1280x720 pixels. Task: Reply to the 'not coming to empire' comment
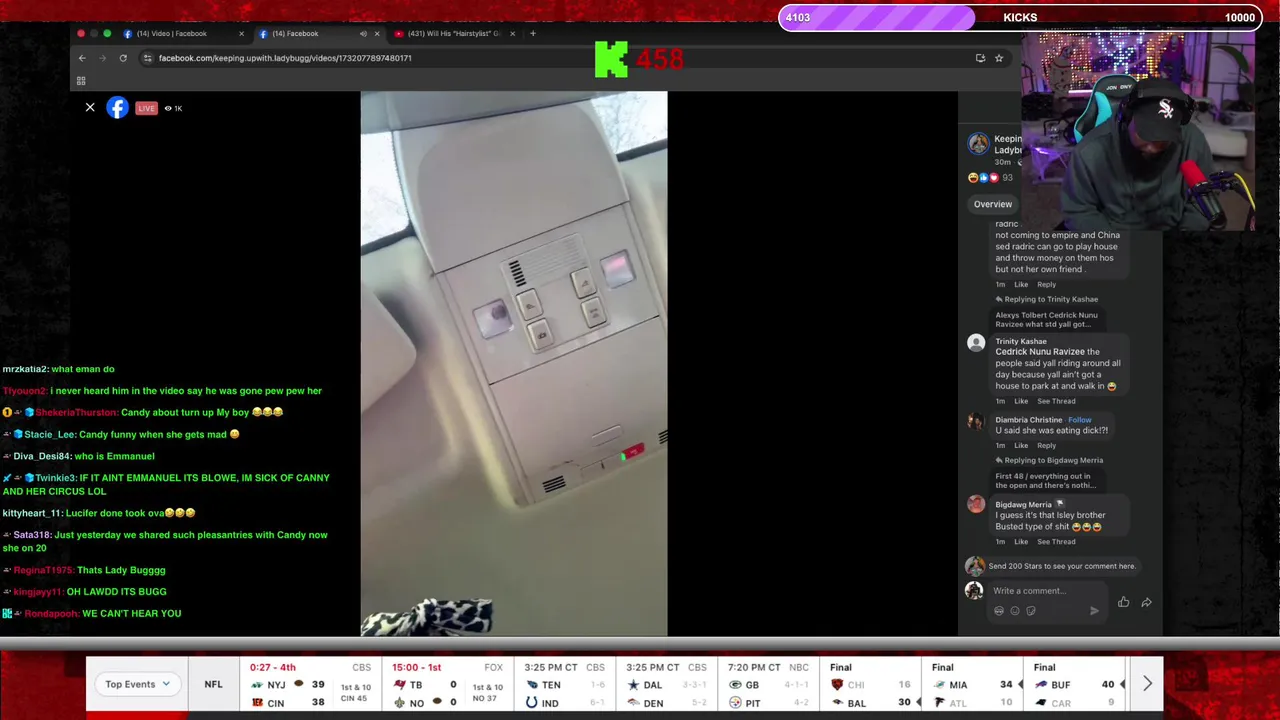click(x=1046, y=284)
